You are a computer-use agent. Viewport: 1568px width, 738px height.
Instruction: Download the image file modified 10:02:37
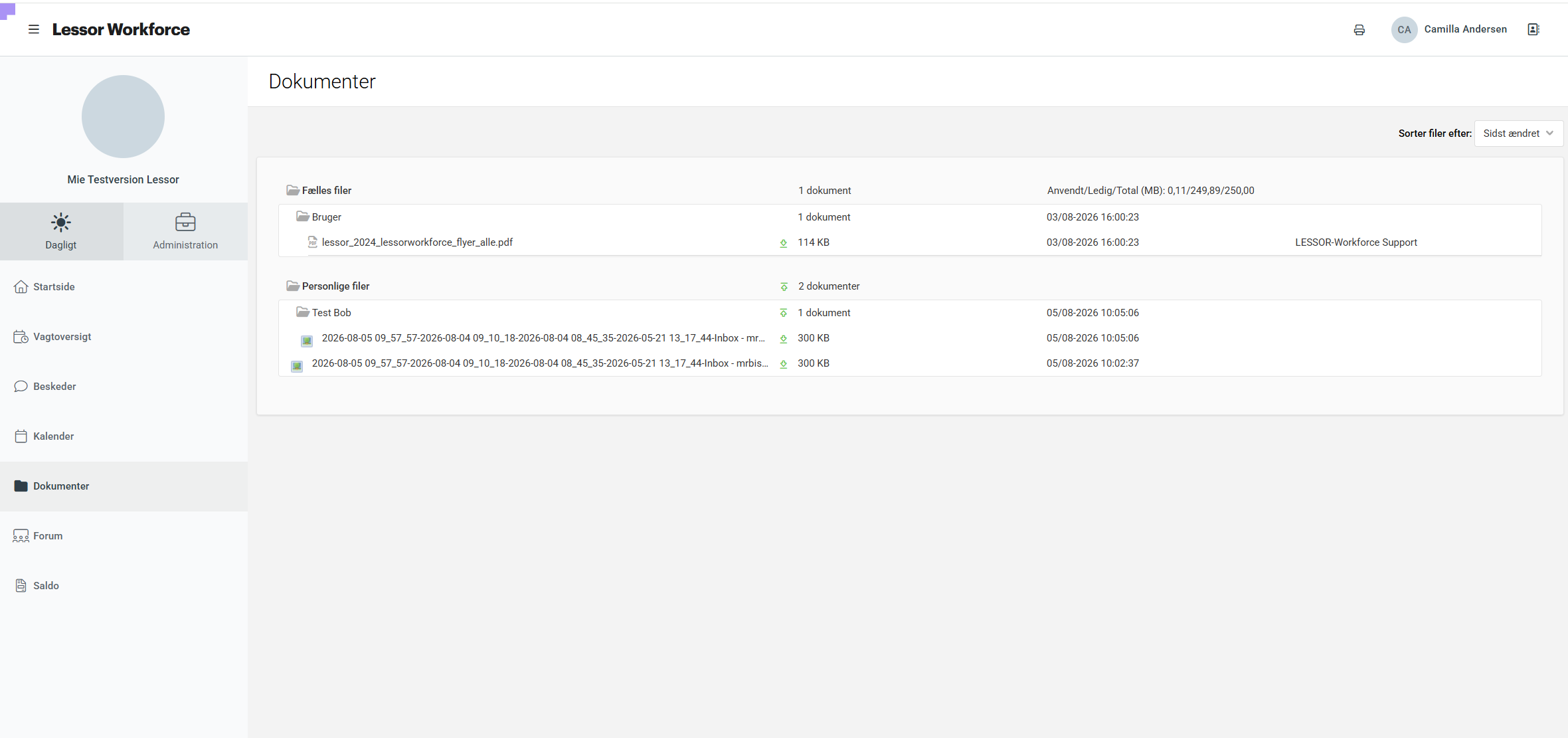(783, 364)
